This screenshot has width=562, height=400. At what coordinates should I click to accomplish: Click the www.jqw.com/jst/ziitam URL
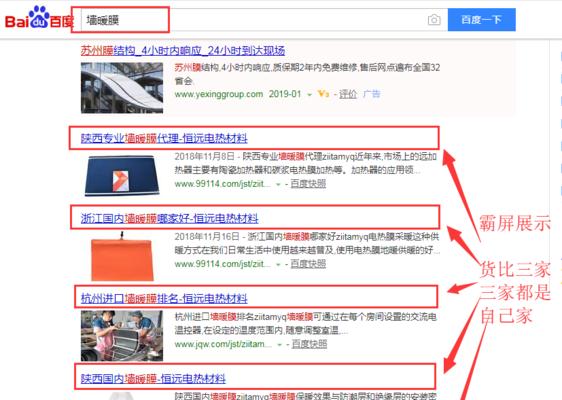(x=223, y=344)
